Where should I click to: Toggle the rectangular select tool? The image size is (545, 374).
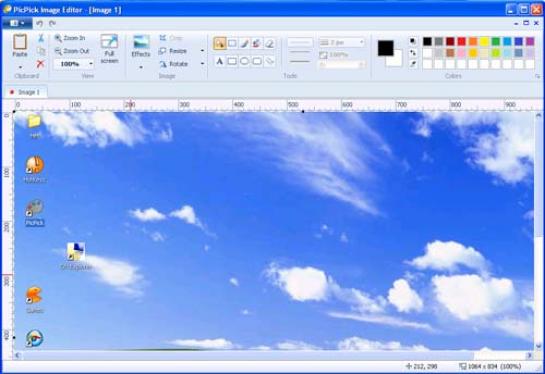(232, 43)
